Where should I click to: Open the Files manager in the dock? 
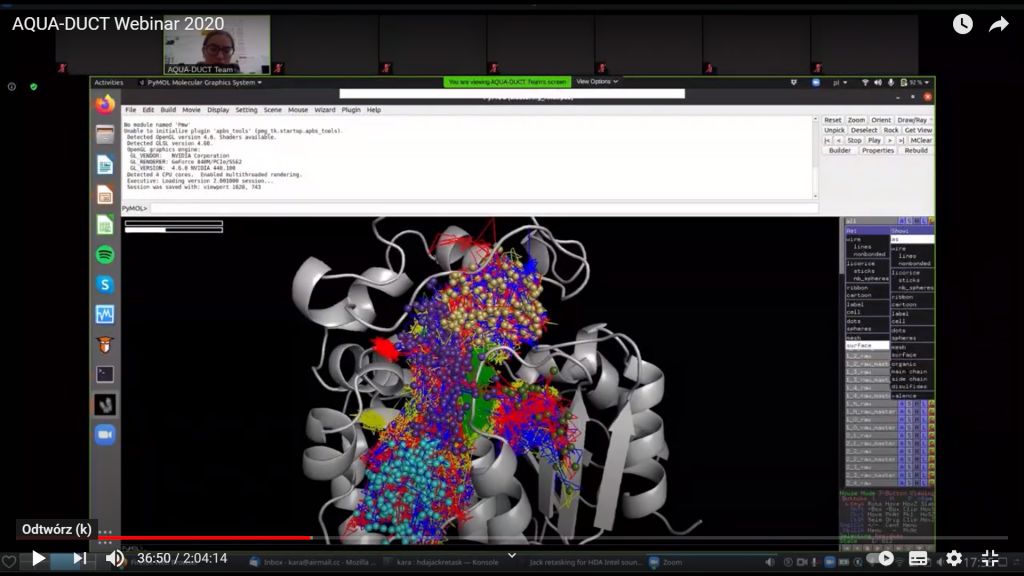click(104, 135)
